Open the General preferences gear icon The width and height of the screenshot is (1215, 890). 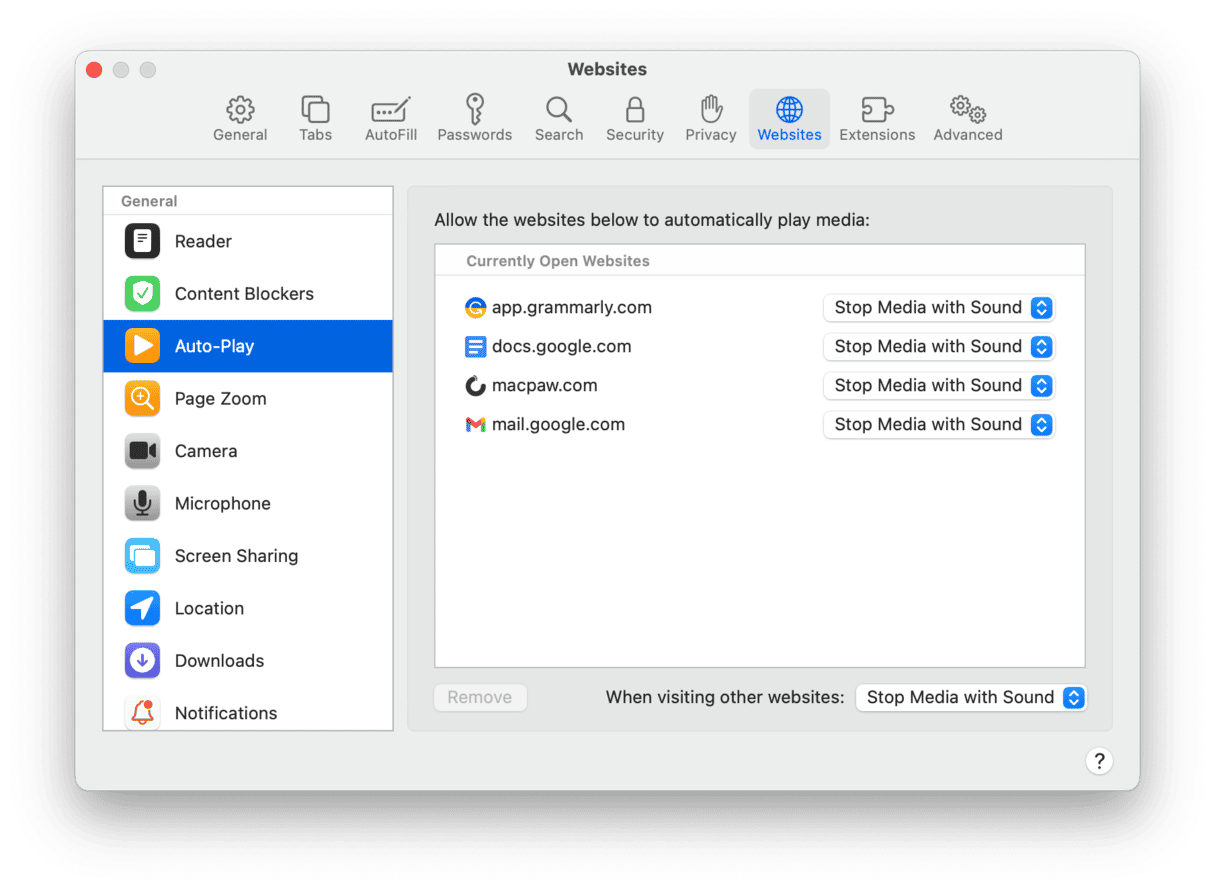coord(240,109)
